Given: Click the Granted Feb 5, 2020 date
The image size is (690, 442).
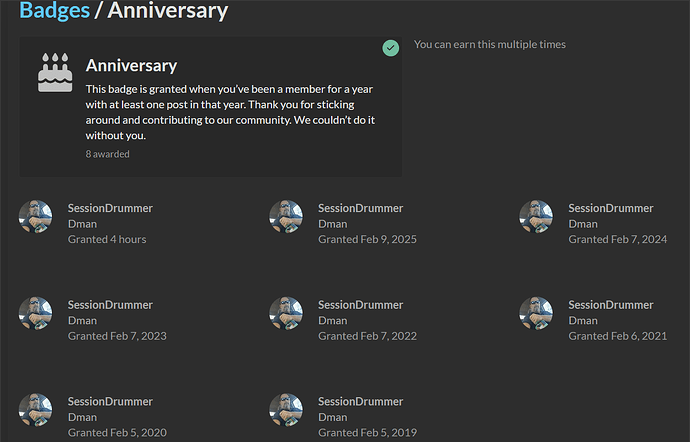Looking at the screenshot, I should (x=117, y=433).
